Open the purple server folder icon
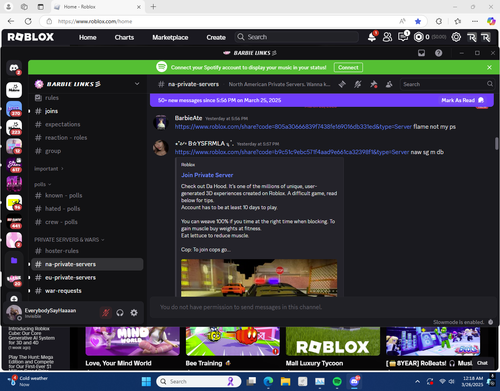This screenshot has width=500, height=391. 14,260
